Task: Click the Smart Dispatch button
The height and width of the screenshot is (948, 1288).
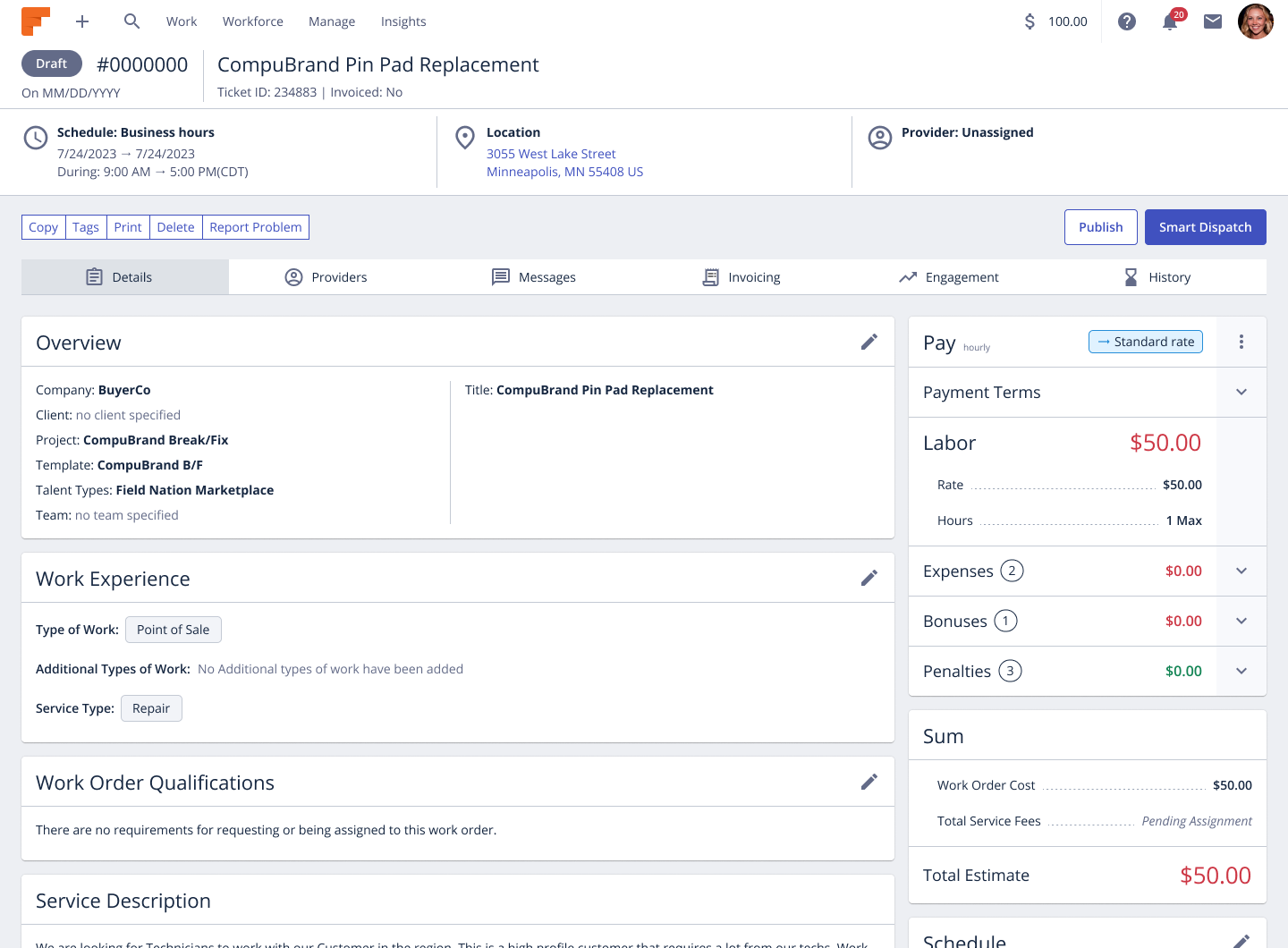Action: click(1206, 227)
